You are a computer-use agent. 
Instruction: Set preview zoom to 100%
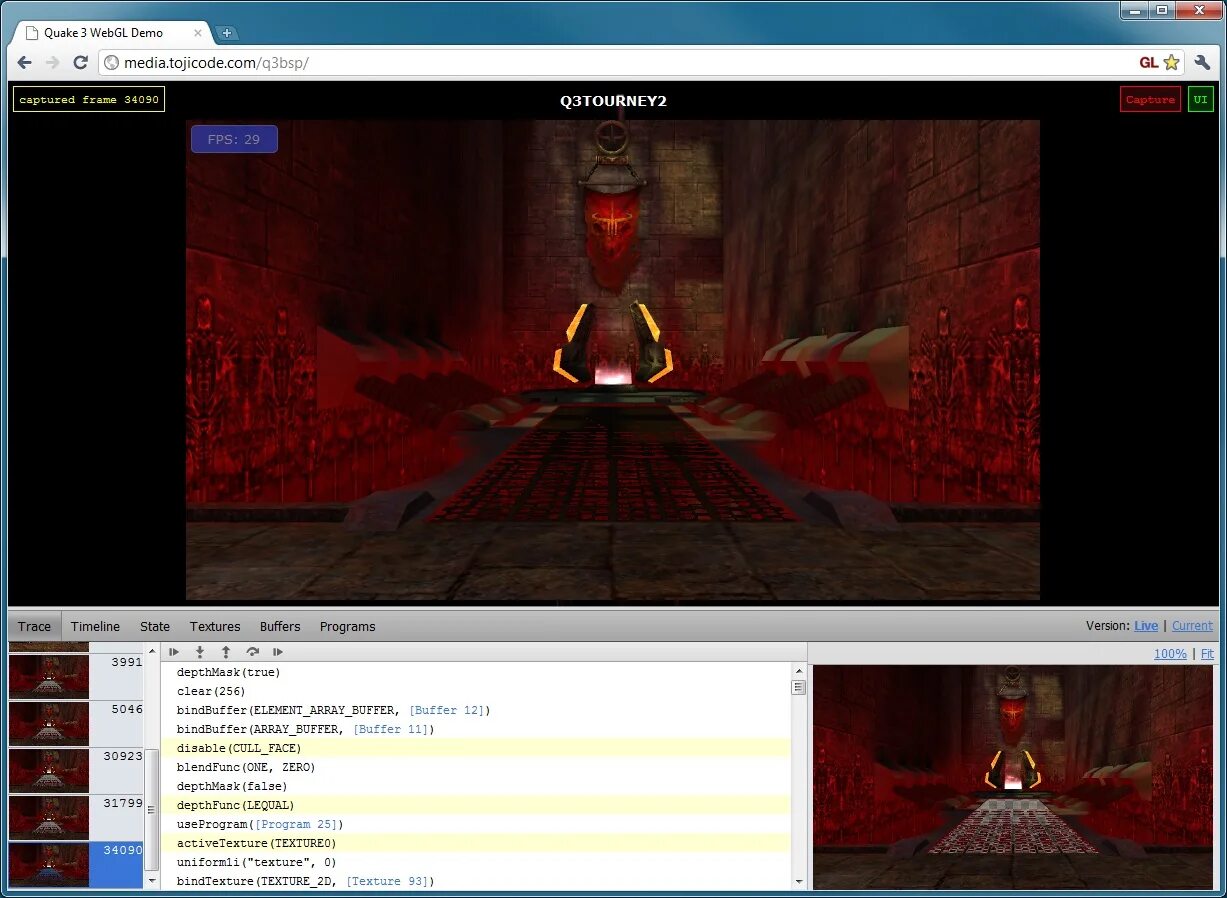click(x=1170, y=653)
